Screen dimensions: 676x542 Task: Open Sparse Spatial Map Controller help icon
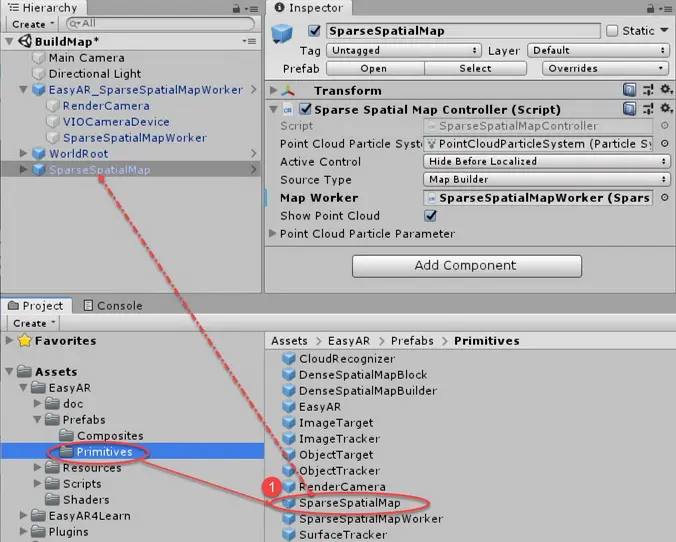click(629, 109)
